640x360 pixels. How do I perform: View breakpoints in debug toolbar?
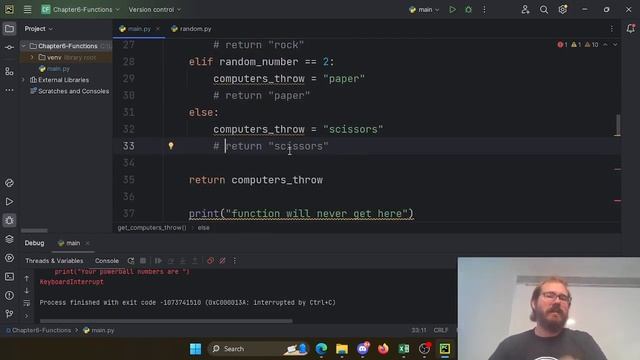(x=210, y=261)
